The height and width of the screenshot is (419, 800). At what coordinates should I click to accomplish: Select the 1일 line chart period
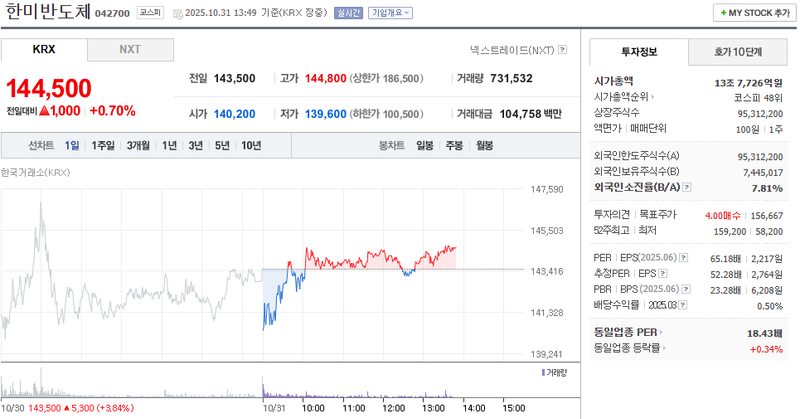71,145
